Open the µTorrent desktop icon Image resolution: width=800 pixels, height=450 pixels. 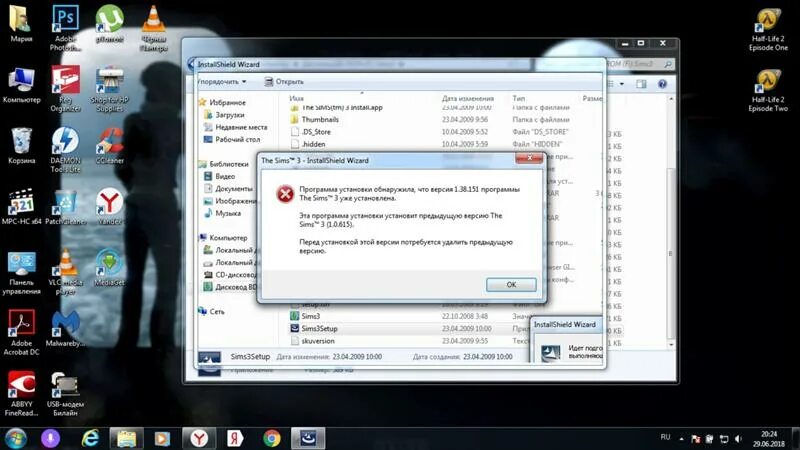pos(109,24)
